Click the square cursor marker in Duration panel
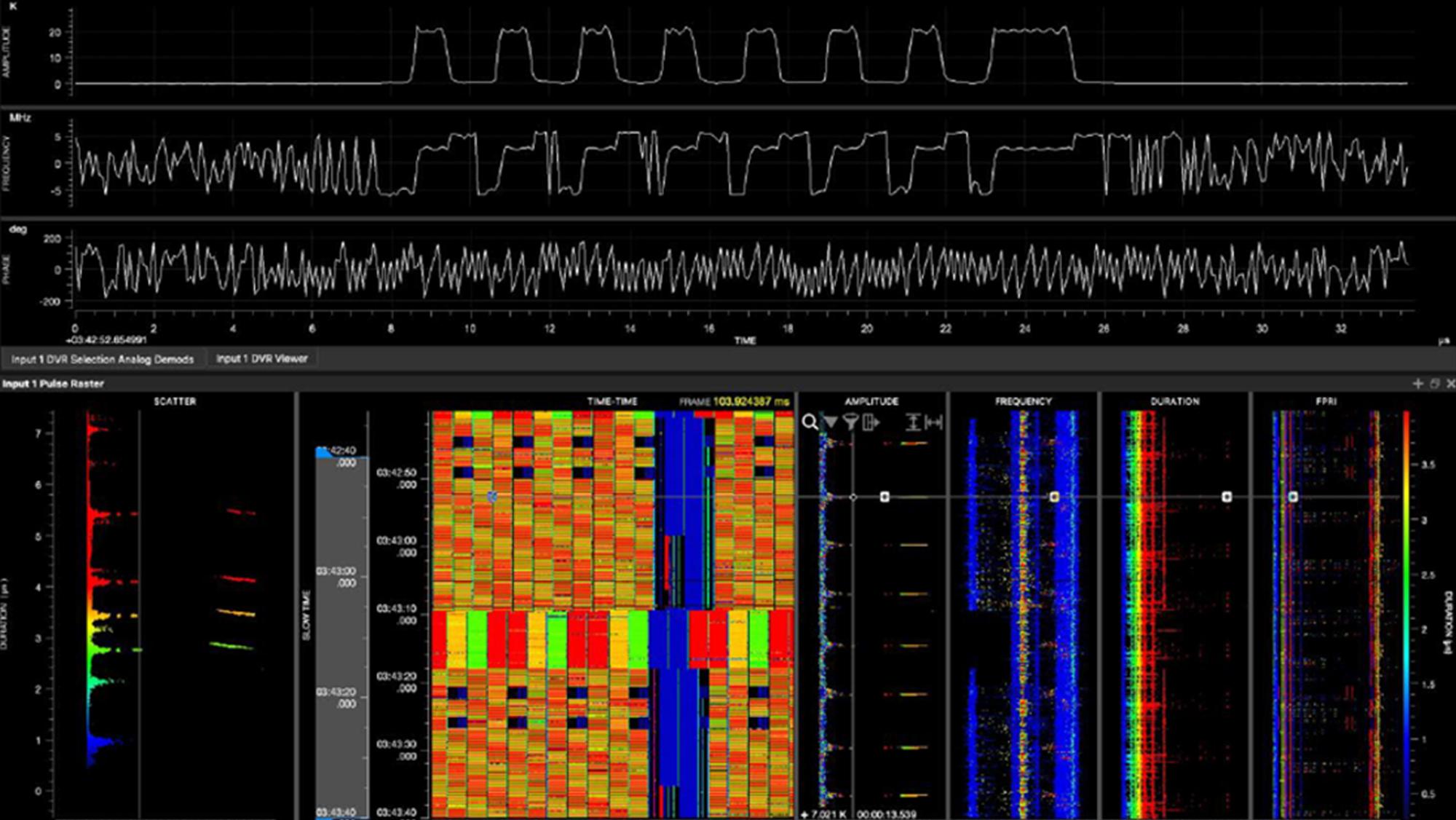The width and height of the screenshot is (1456, 820). click(1227, 497)
